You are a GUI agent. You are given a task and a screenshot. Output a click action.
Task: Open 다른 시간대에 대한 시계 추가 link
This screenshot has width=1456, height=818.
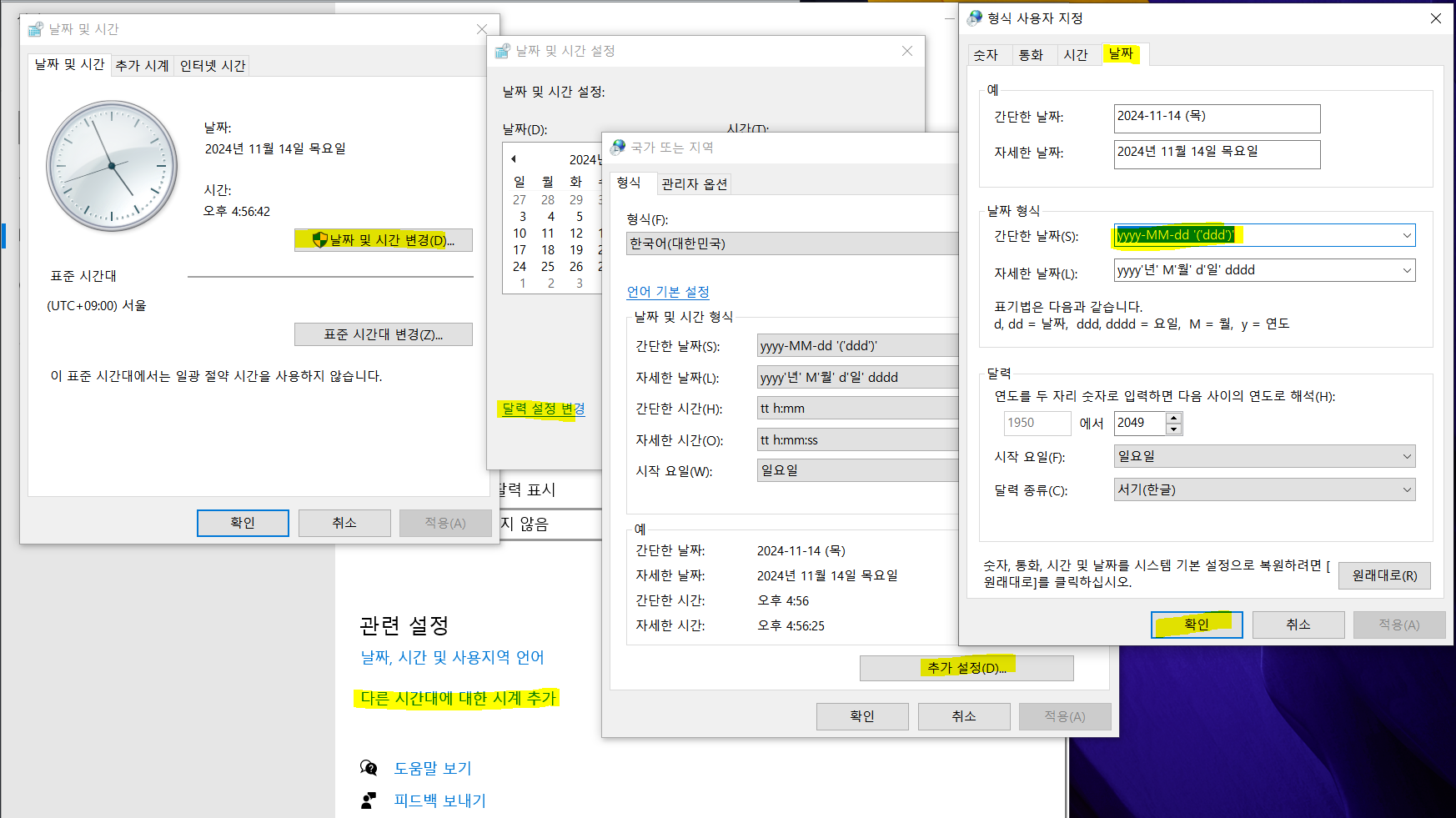pyautogui.click(x=458, y=698)
